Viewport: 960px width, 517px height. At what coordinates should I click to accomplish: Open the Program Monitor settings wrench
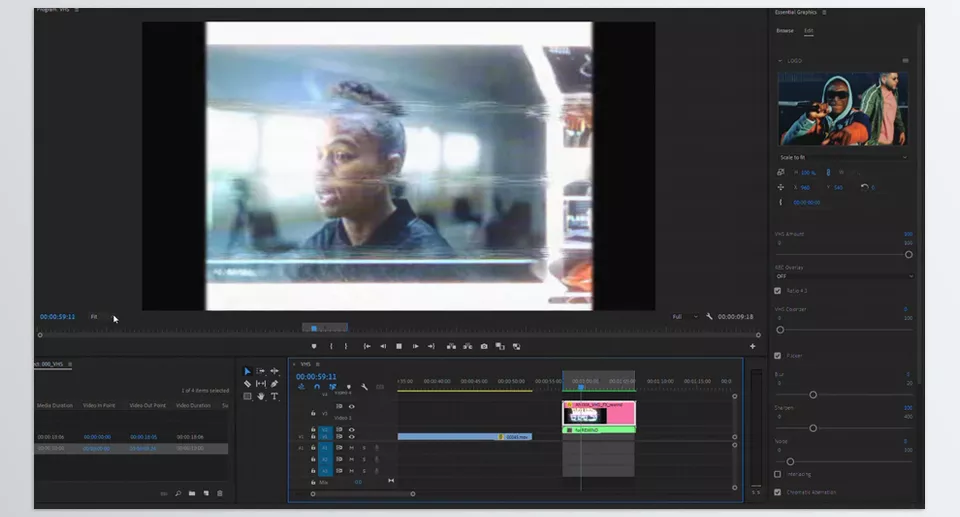[709, 317]
